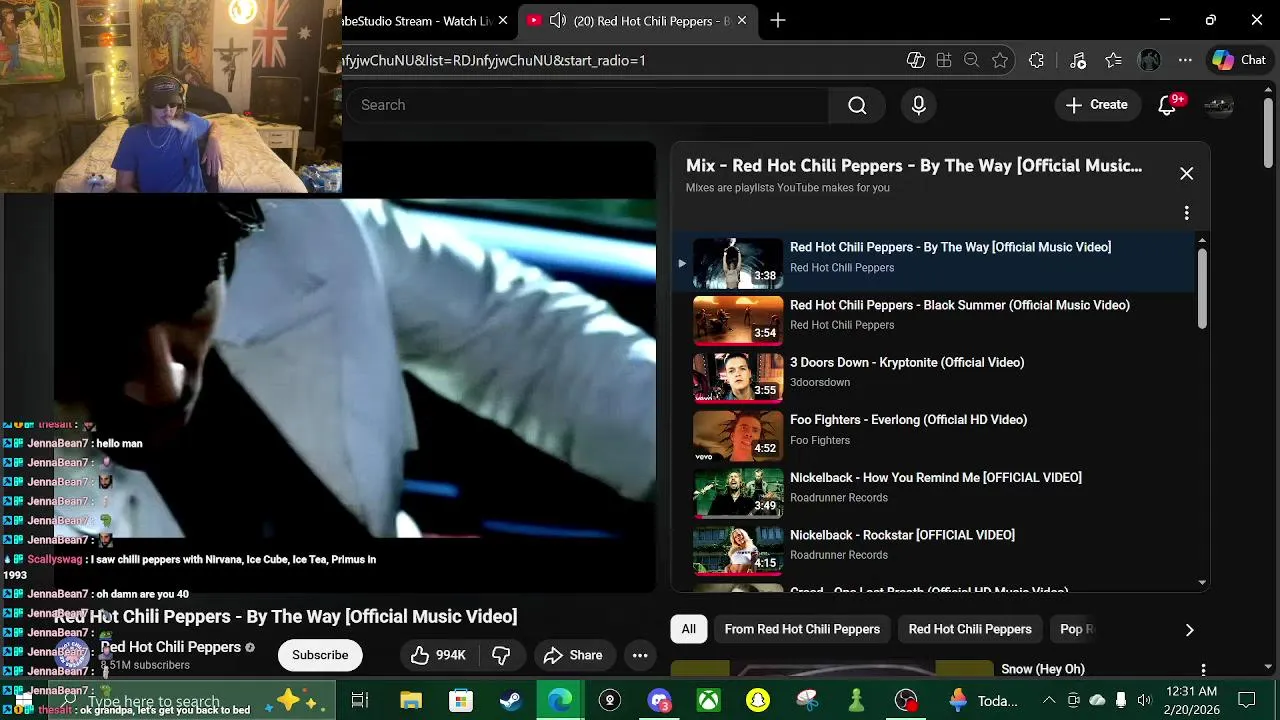This screenshot has width=1280, height=720.
Task: Click the zoom out magnifier in address bar
Action: click(971, 60)
